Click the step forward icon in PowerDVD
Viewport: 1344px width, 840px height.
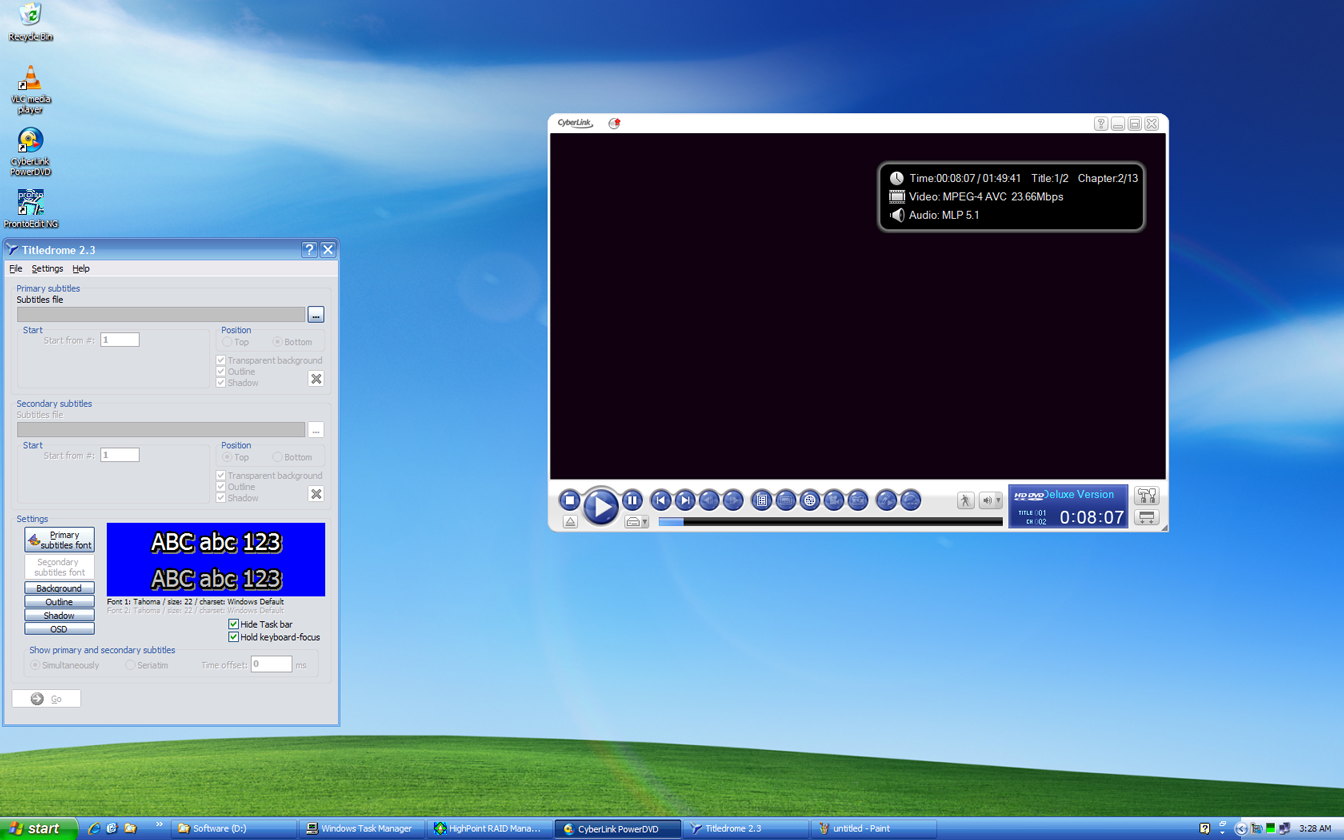[x=733, y=500]
